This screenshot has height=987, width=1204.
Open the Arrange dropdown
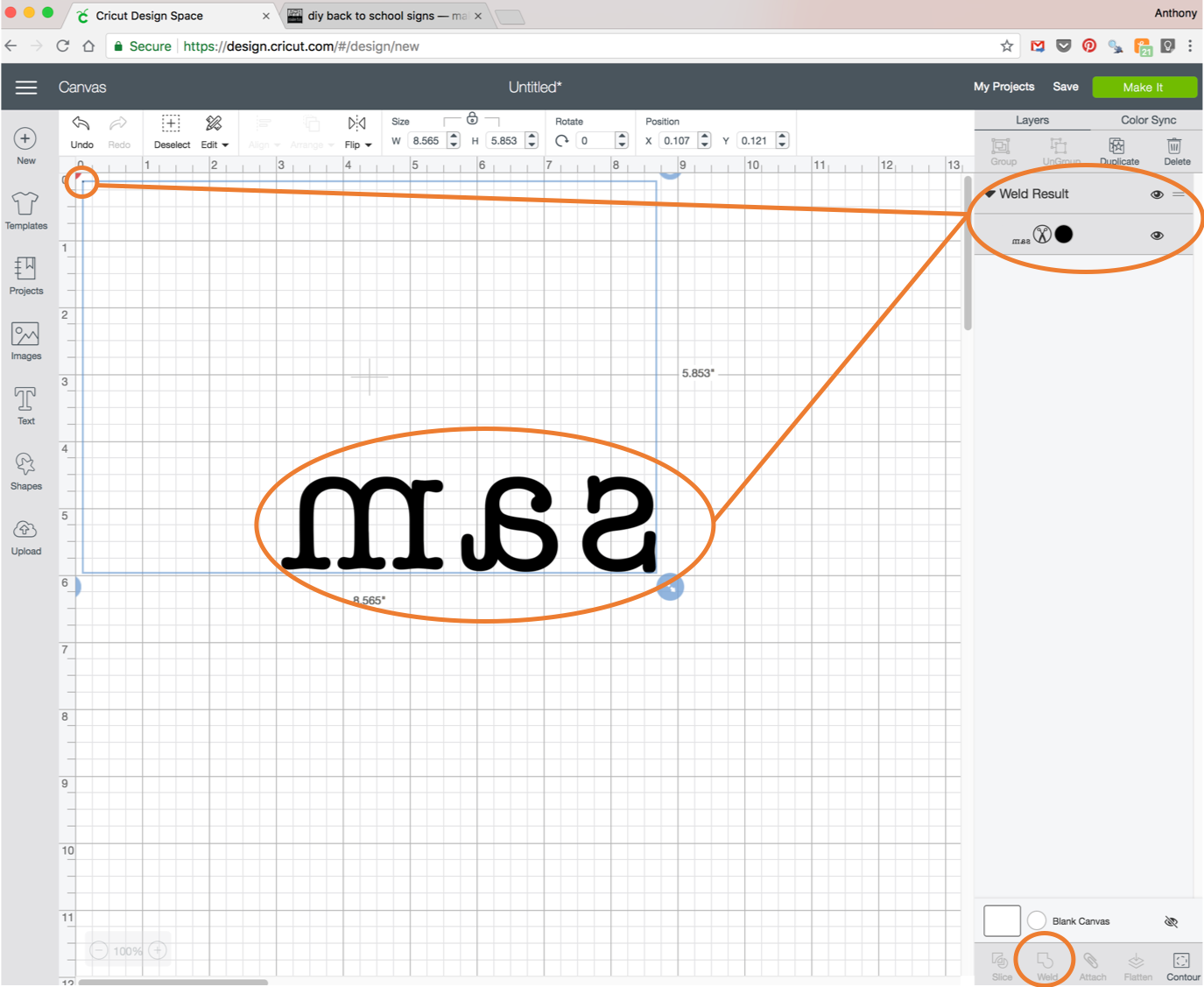[313, 131]
